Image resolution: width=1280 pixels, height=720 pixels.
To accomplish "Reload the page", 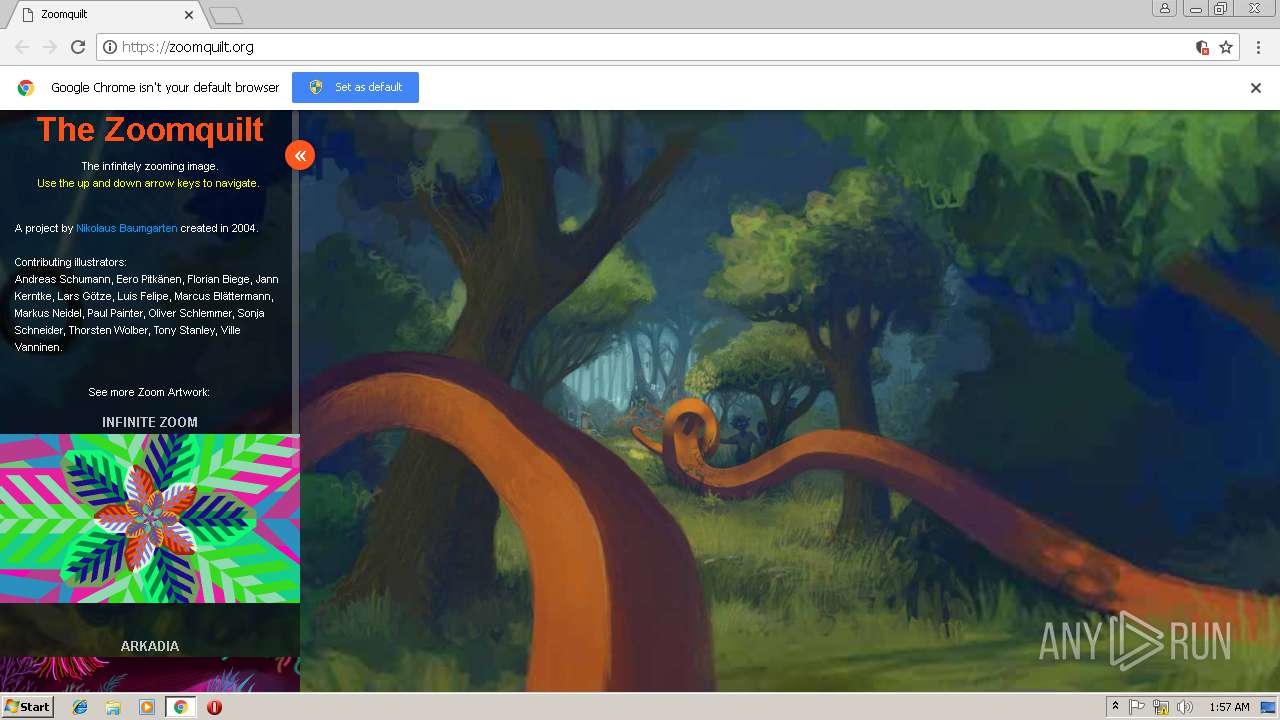I will (x=78, y=47).
